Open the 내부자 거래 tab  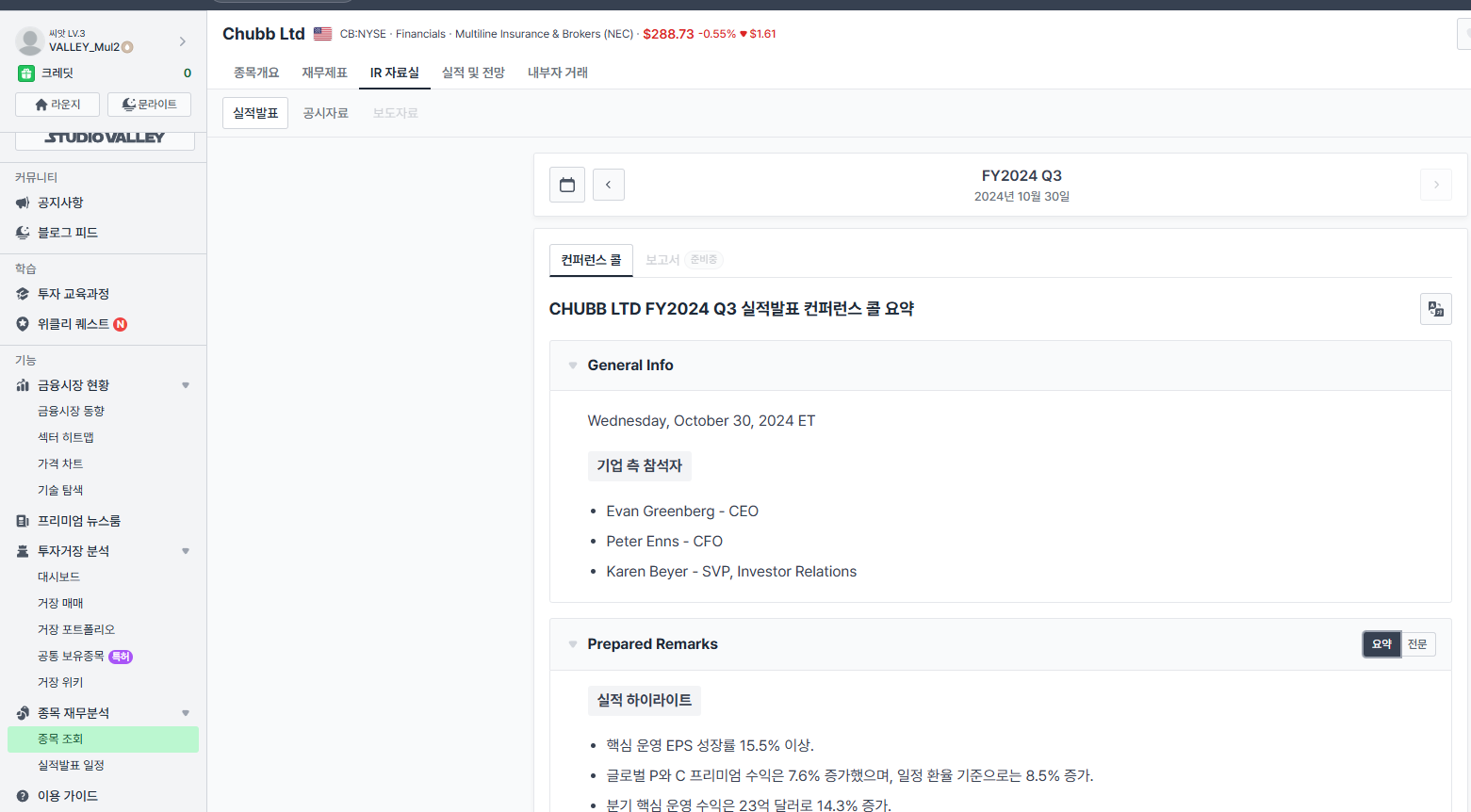coord(558,73)
